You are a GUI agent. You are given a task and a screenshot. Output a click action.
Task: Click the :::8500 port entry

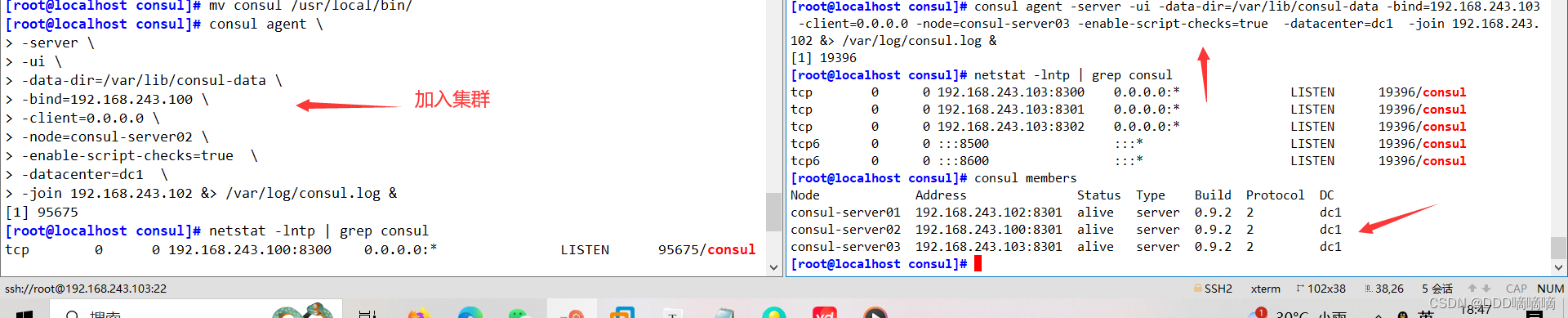click(x=963, y=144)
